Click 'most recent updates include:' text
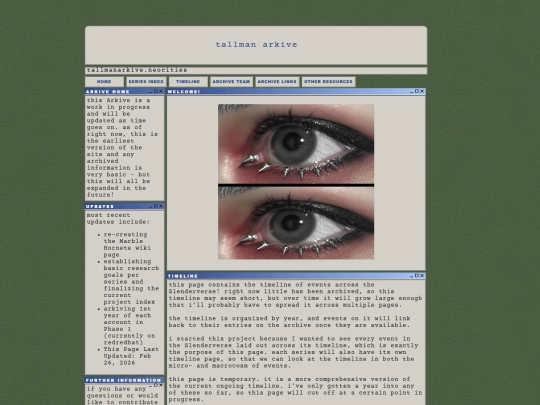Image resolution: width=540 pixels, height=405 pixels. 118,218
